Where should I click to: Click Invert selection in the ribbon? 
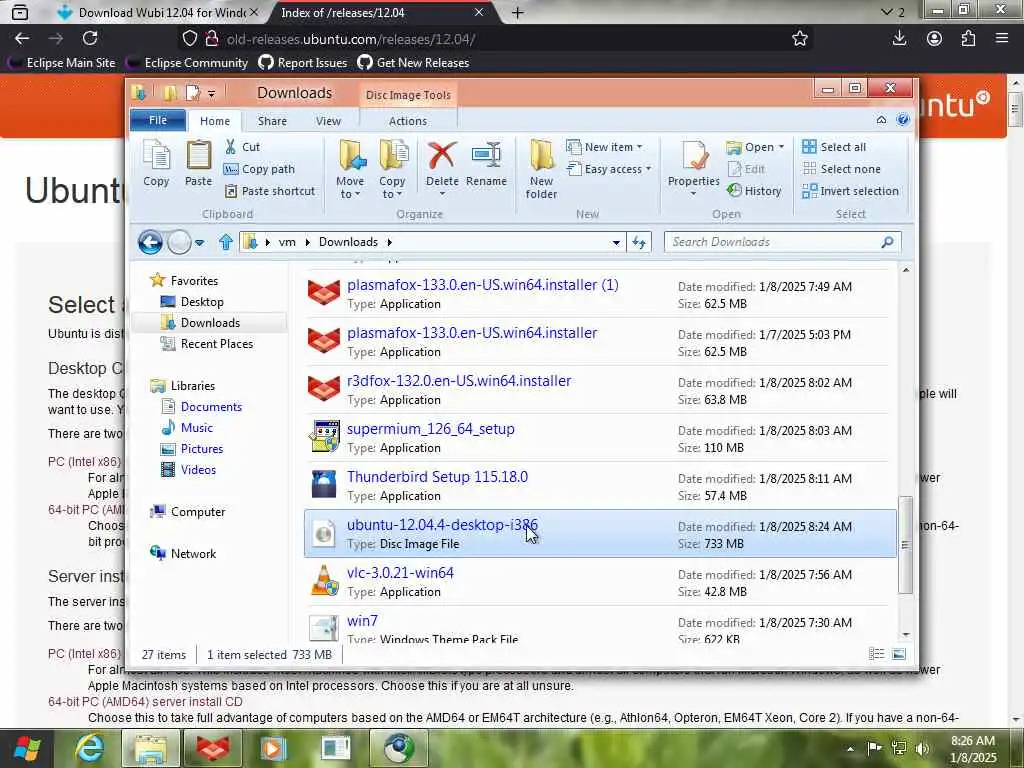point(851,191)
